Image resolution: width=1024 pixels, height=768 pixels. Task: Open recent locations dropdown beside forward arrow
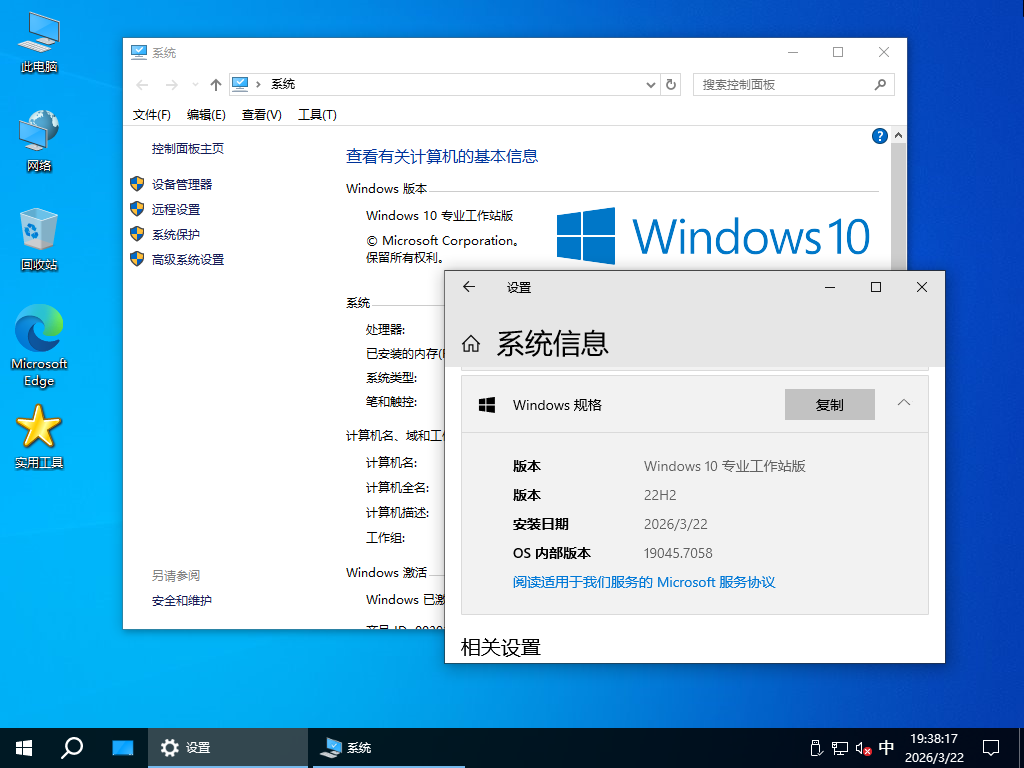coord(192,85)
